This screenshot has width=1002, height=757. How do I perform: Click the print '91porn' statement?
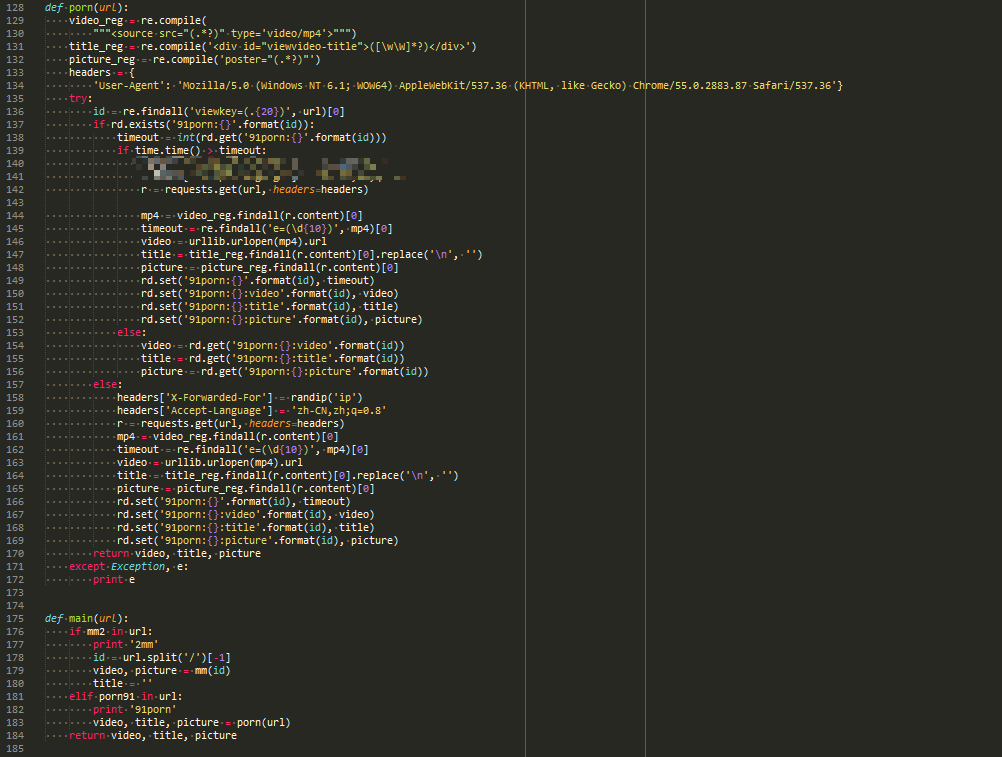coord(135,710)
